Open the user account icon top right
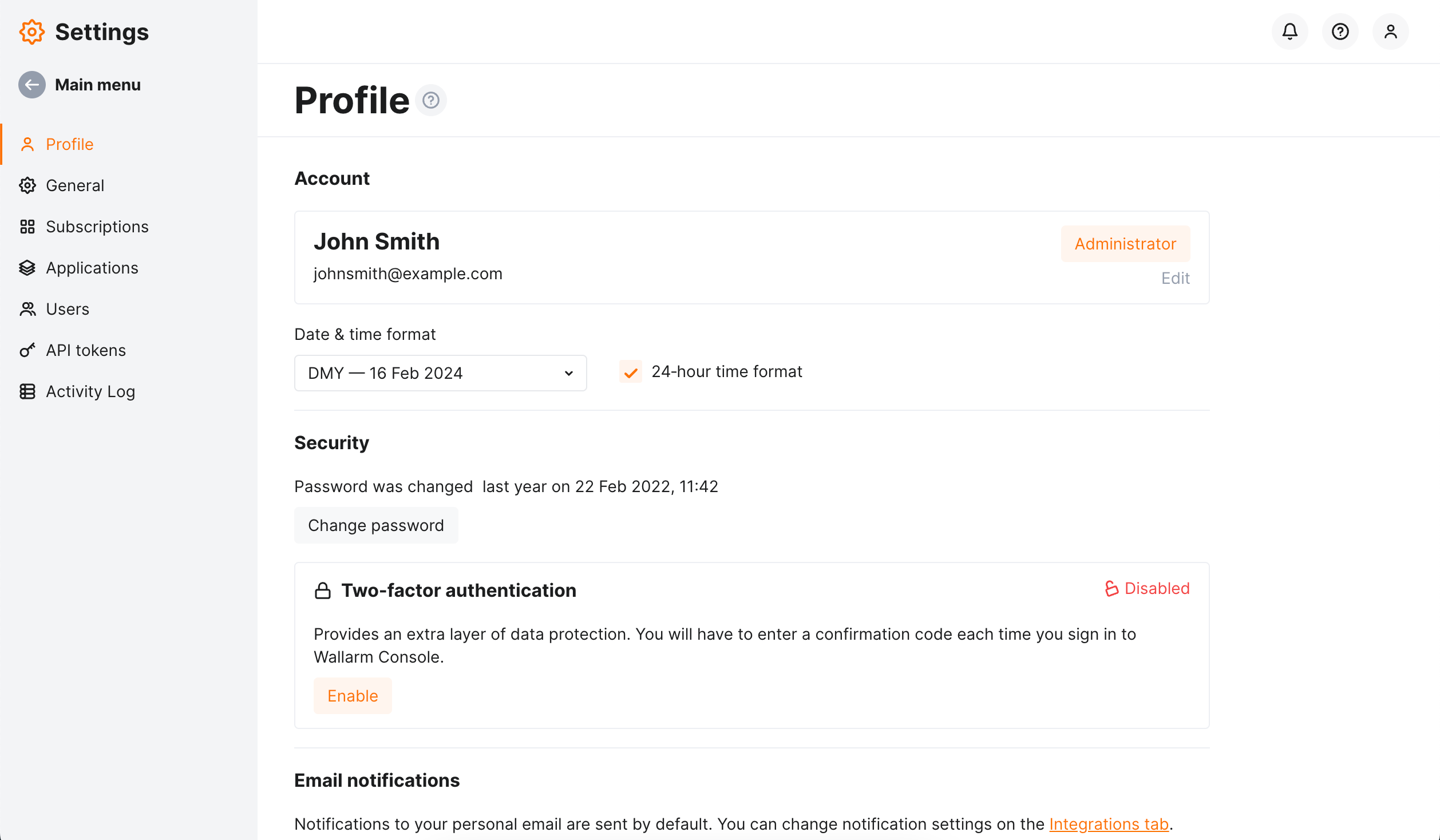This screenshot has height=840, width=1440. 1391,31
